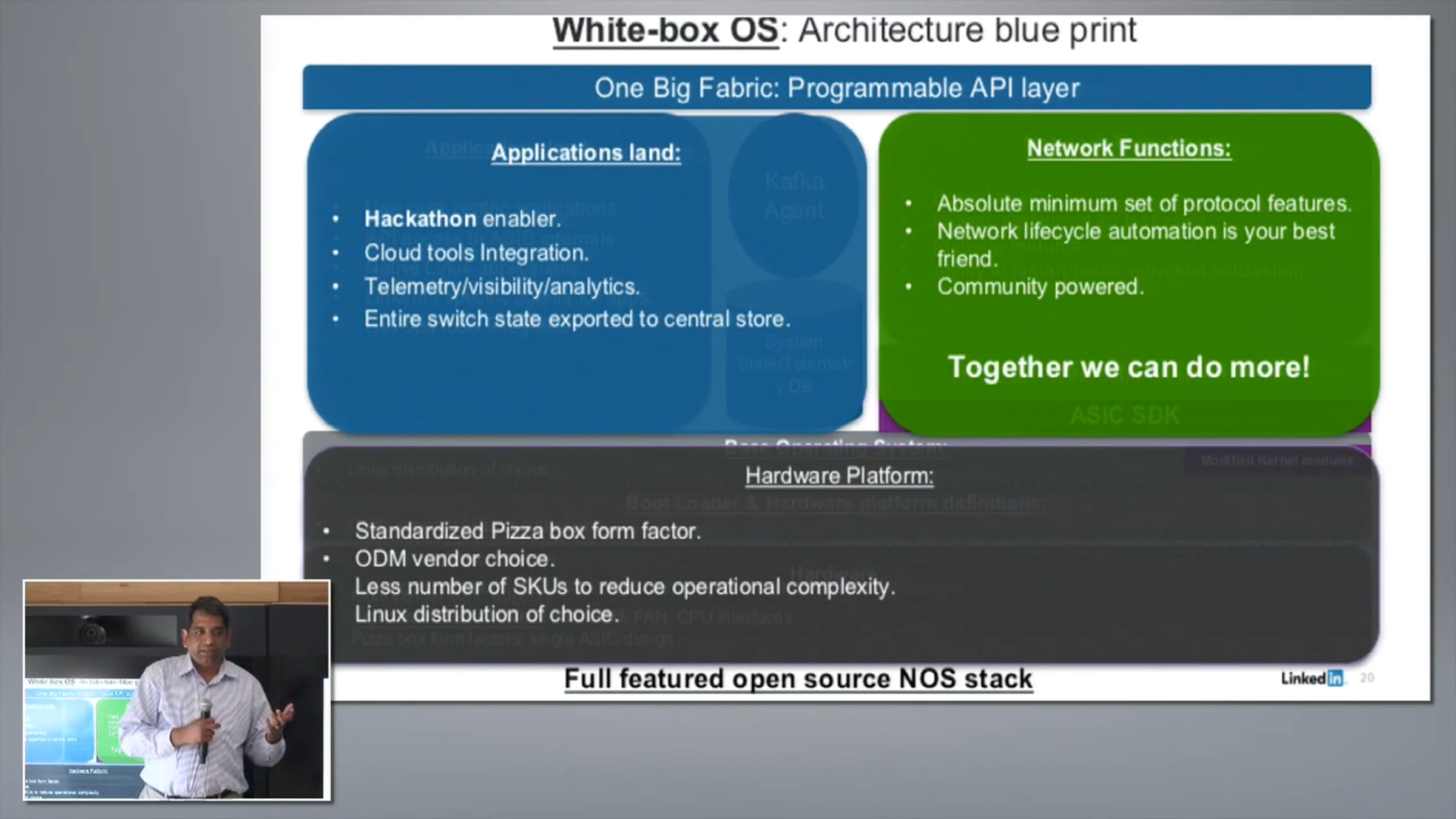Click the Hackathon enabler bullet

coord(462,219)
